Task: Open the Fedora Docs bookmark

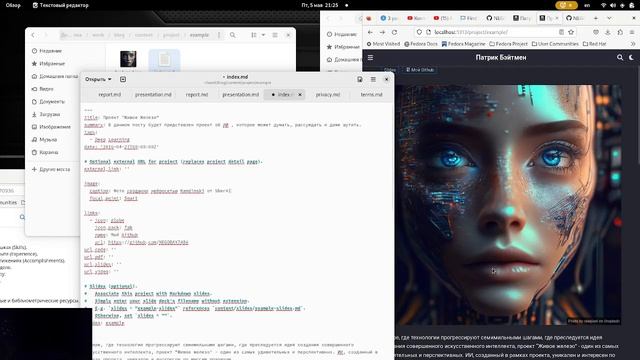Action: 421,44
